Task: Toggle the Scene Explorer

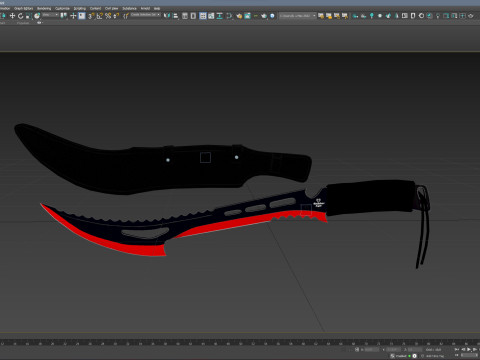Action: tap(185, 16)
